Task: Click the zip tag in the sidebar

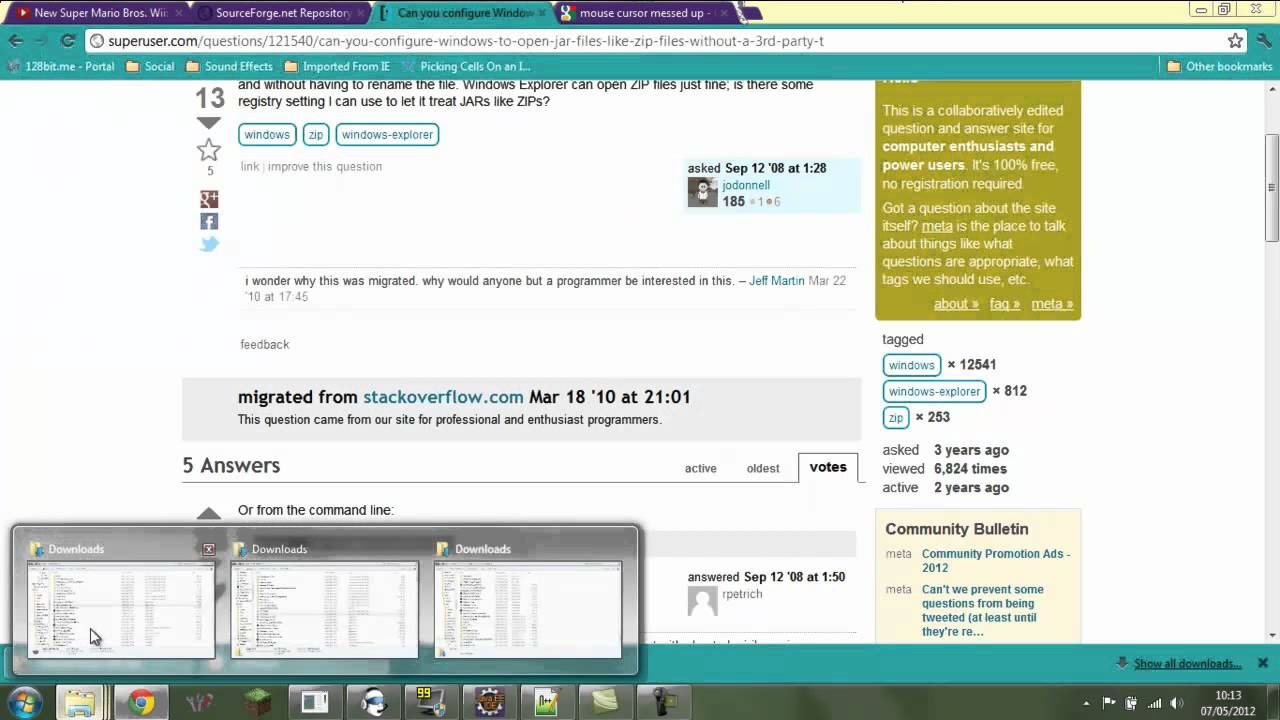Action: [896, 417]
